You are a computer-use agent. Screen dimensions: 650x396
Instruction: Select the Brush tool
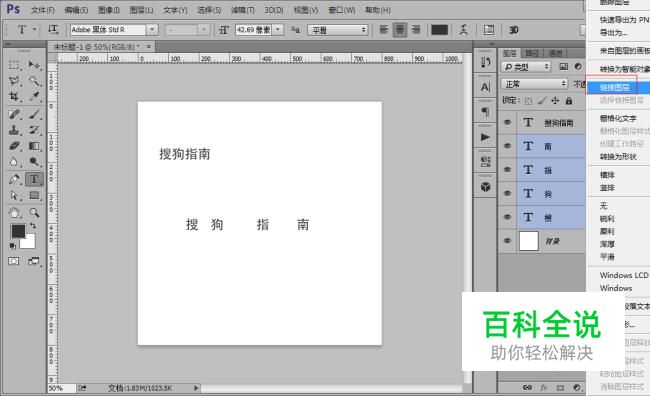[x=34, y=114]
